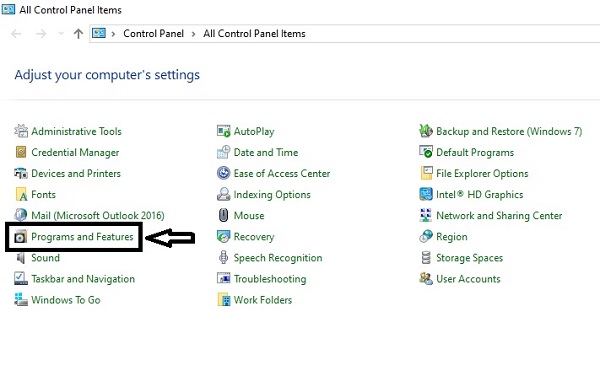Screen dimensions: 600x376
Task: Click the Recovery icon
Action: [223, 236]
